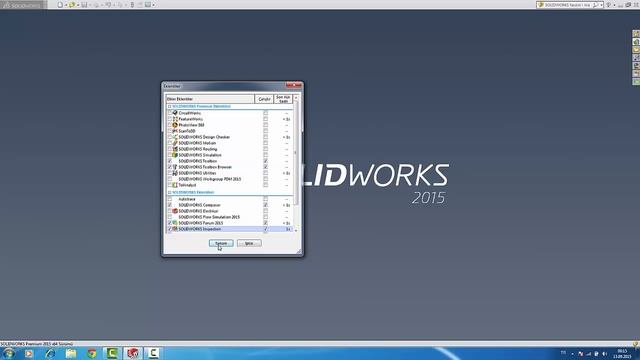Click the clock in the system tray
Image resolution: width=640 pixels, height=360 pixels.
[622, 353]
